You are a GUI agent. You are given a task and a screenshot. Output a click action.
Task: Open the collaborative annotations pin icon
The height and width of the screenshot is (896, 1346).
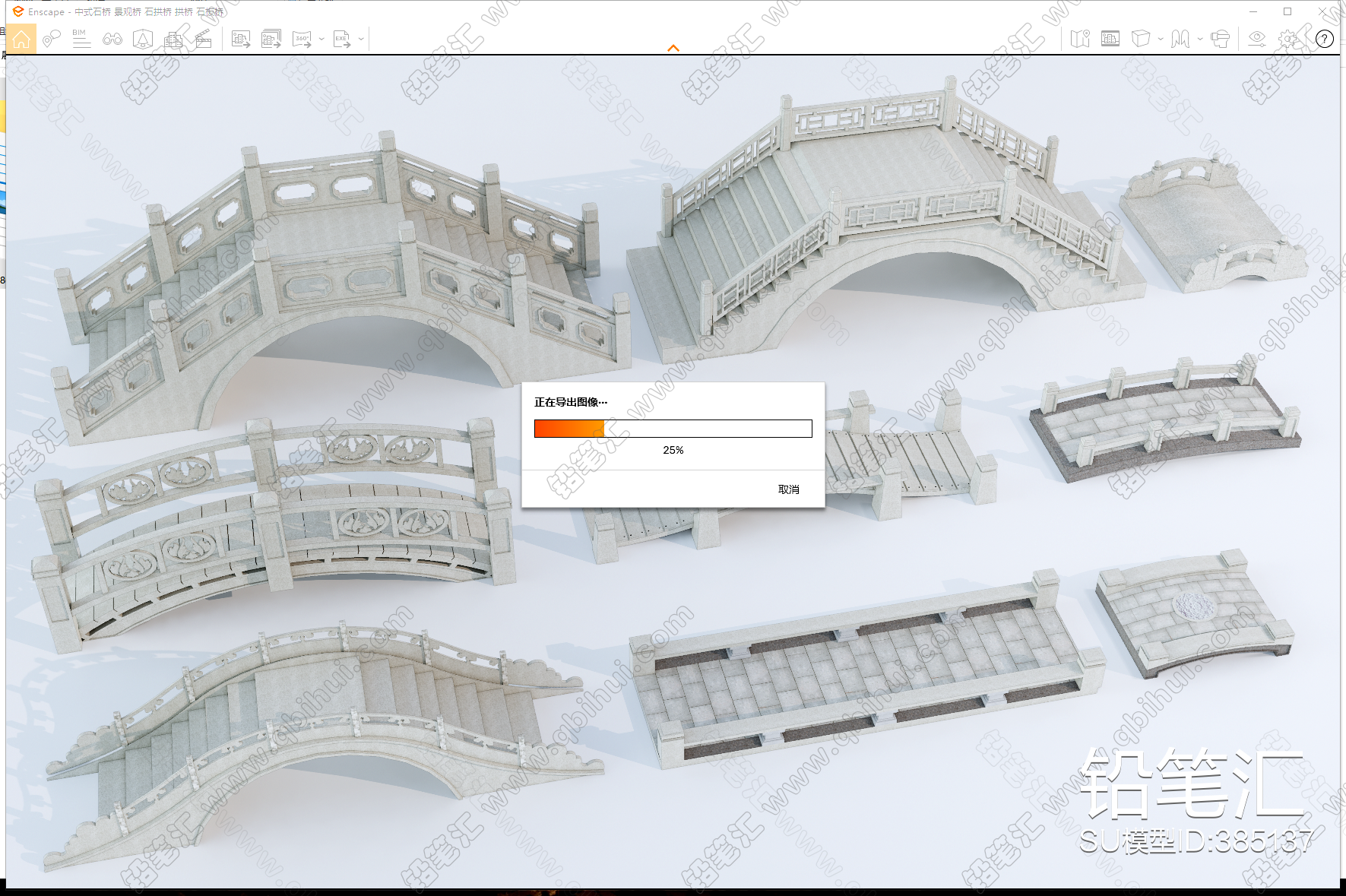pos(51,39)
